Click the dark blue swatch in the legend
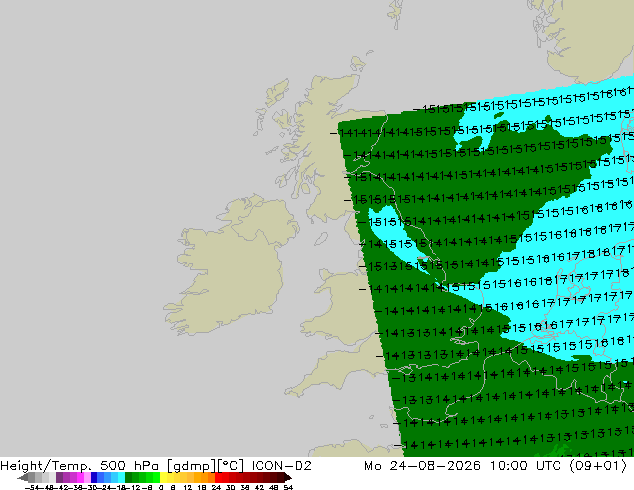Image resolution: width=634 pixels, height=490 pixels. click(x=94, y=477)
